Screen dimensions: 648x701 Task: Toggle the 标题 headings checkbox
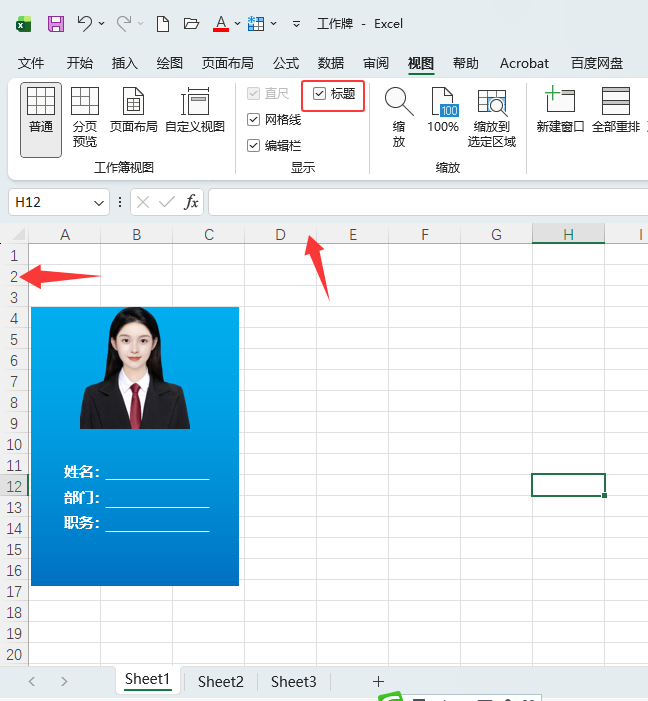[x=319, y=93]
